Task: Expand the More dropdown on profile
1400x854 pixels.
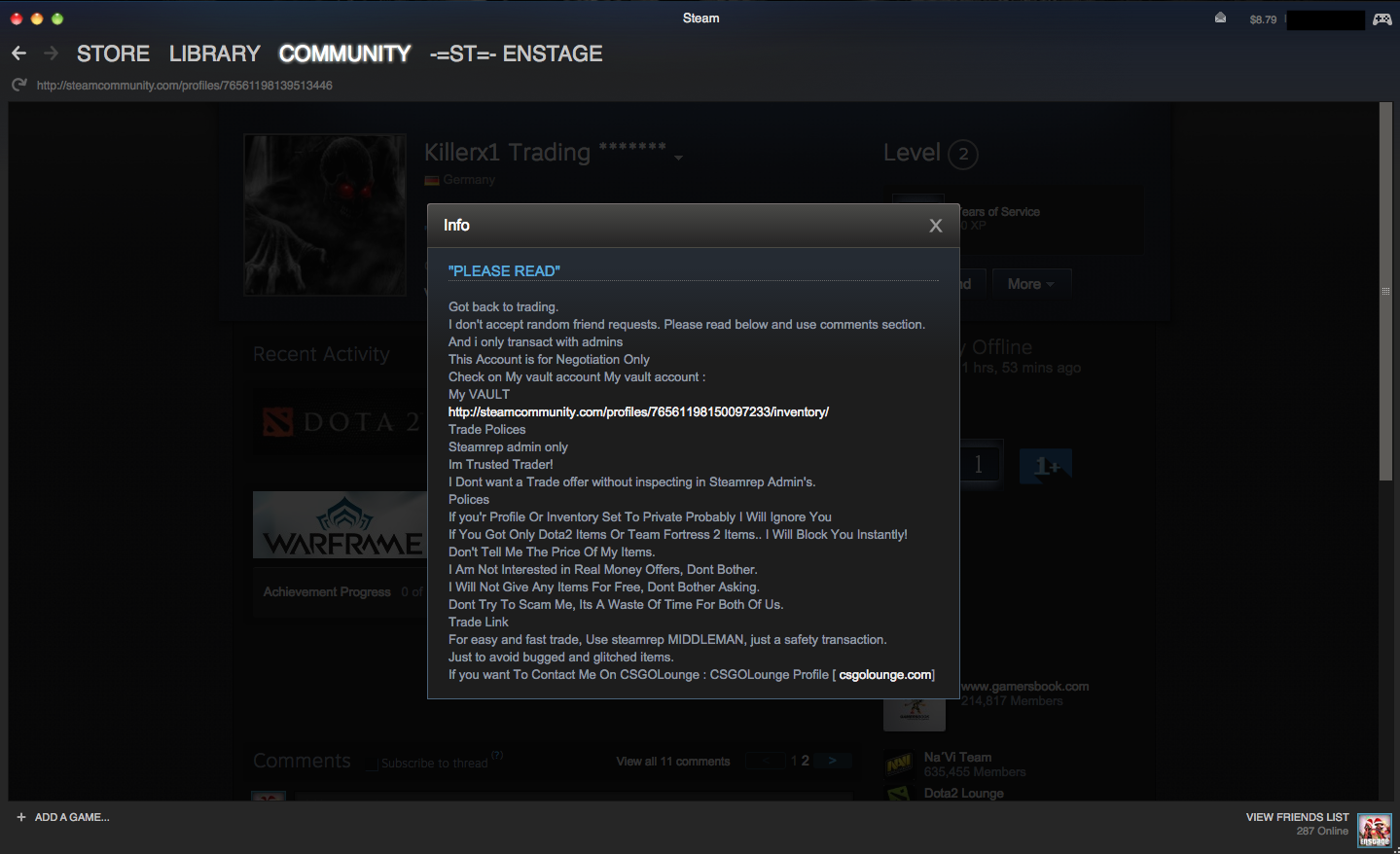Action: pyautogui.click(x=1030, y=284)
